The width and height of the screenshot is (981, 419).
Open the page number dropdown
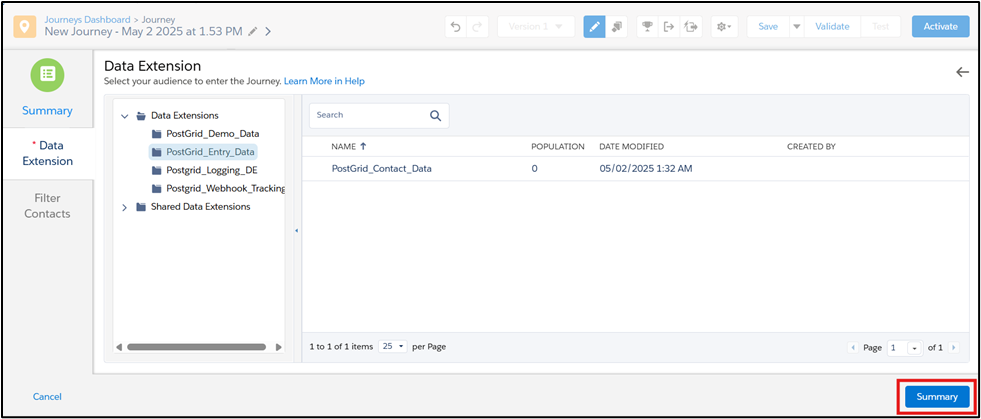pos(915,348)
